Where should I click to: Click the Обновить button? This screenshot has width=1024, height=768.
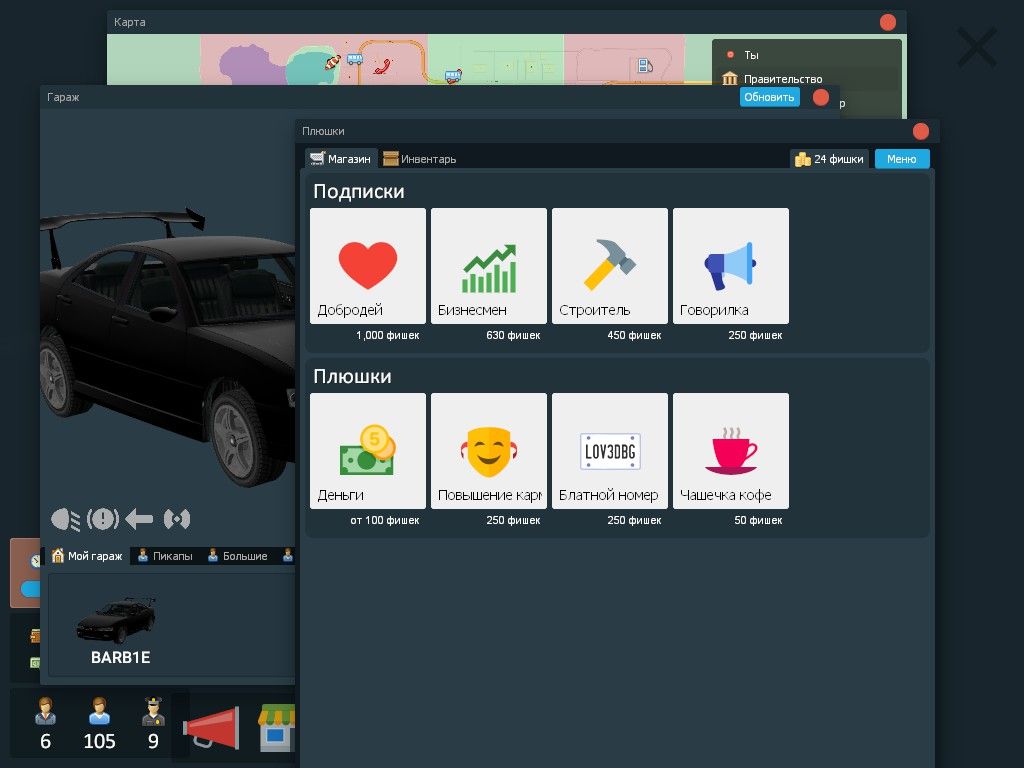point(769,97)
